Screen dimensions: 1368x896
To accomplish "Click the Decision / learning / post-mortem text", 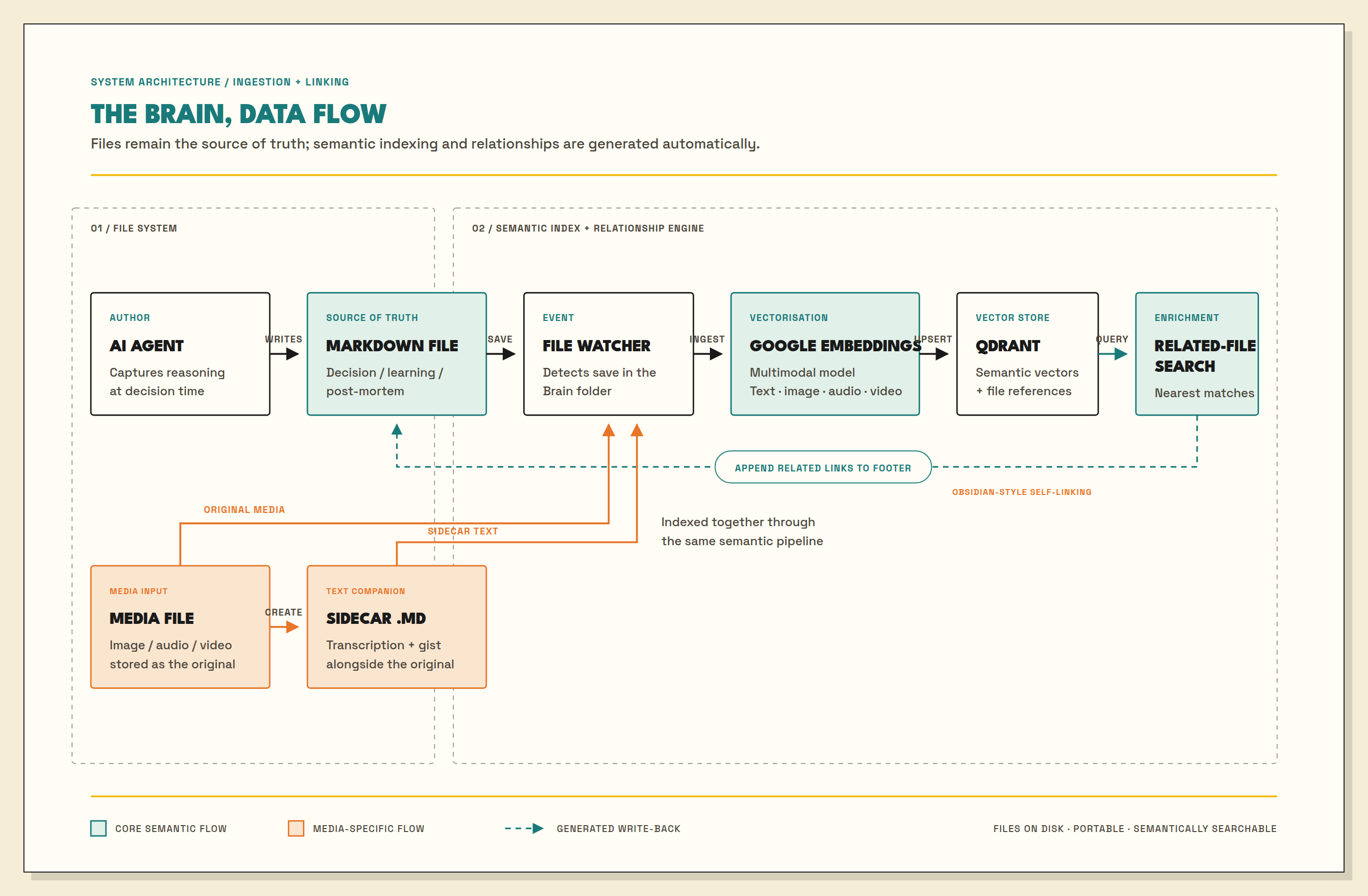I will click(385, 381).
